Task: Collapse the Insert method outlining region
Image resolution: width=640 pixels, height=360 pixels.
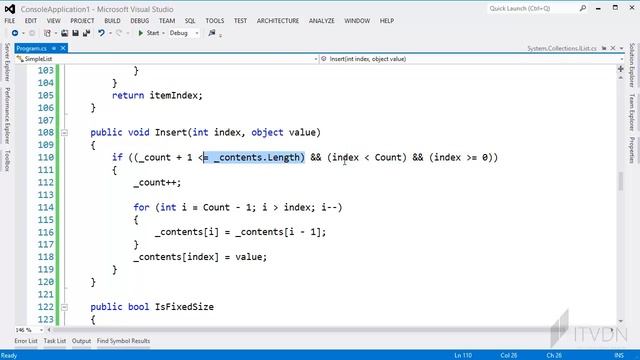Action: (x=64, y=133)
